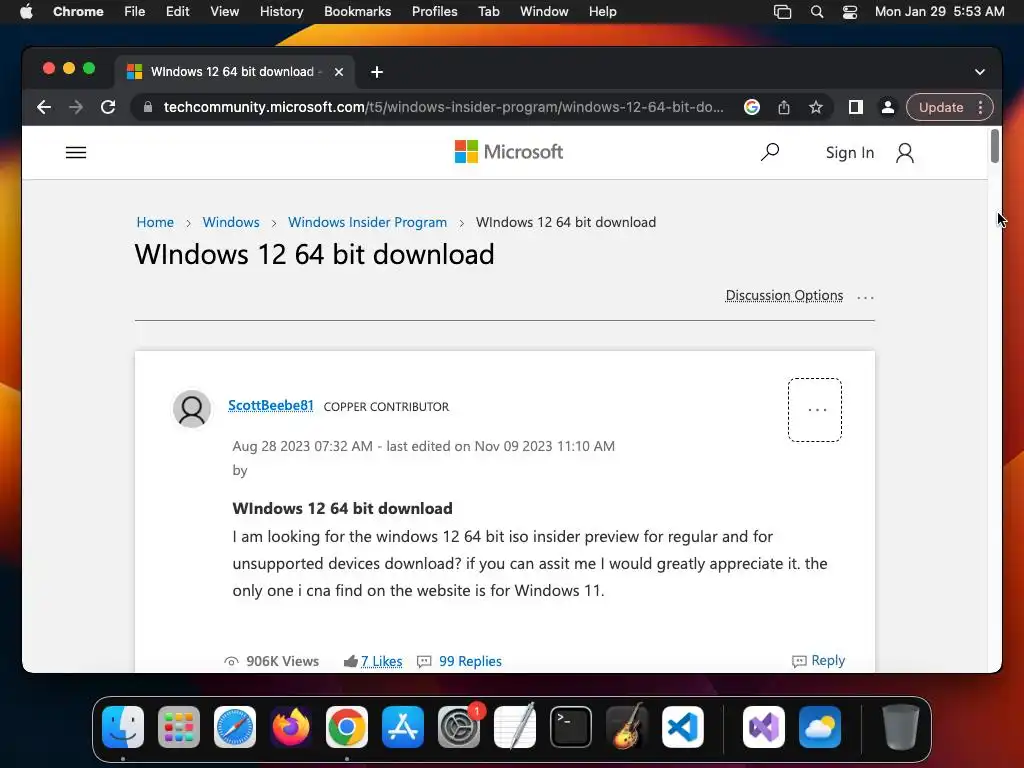Open Trash from the Dock

click(x=901, y=727)
